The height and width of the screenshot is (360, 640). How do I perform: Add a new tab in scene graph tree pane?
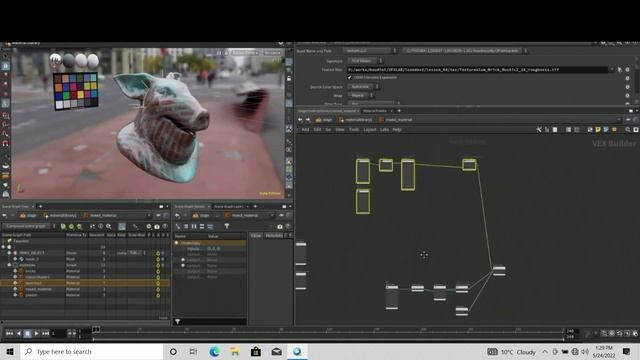click(x=40, y=206)
